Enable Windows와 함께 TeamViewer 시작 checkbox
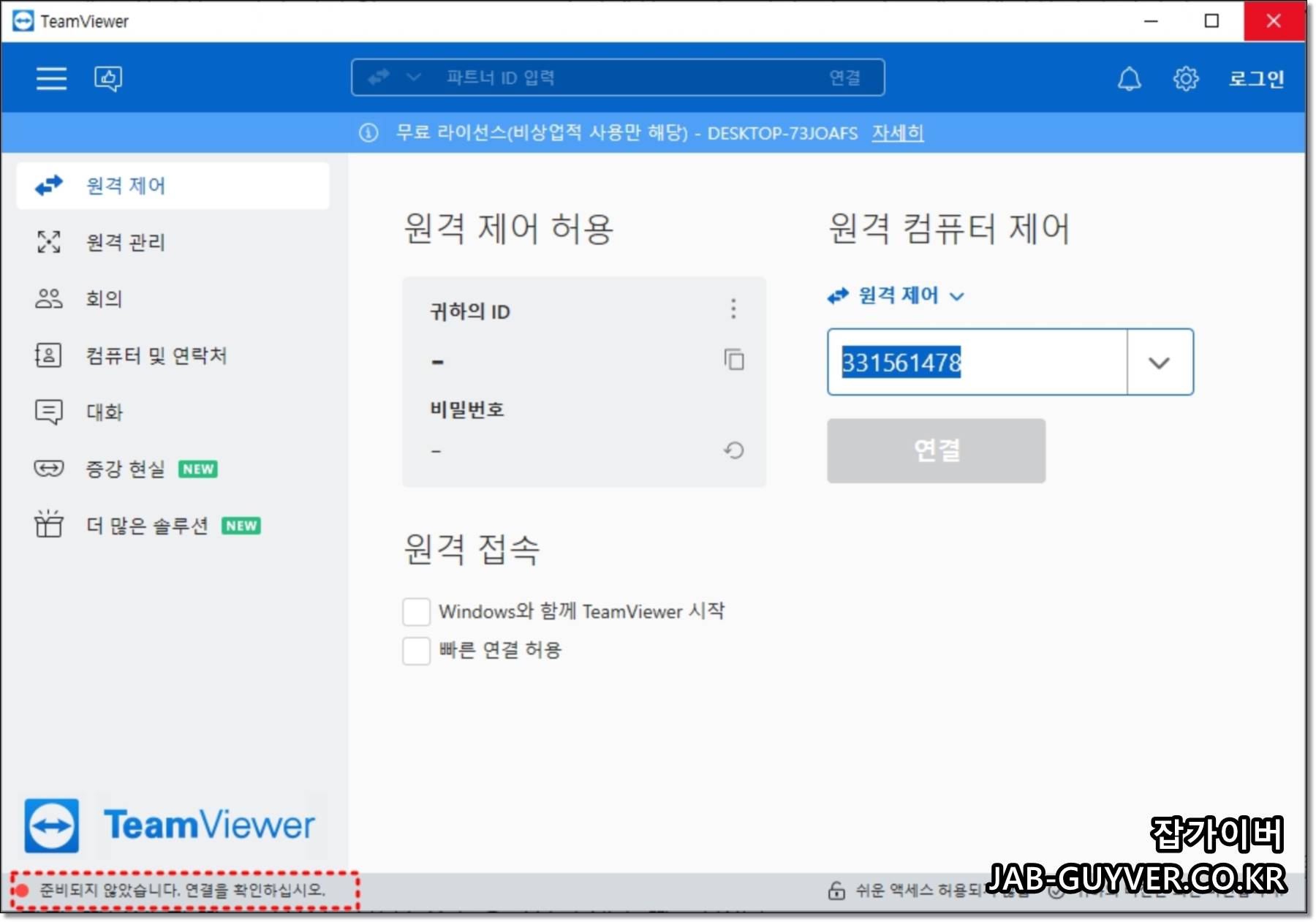The height and width of the screenshot is (922, 1316). pyautogui.click(x=416, y=611)
